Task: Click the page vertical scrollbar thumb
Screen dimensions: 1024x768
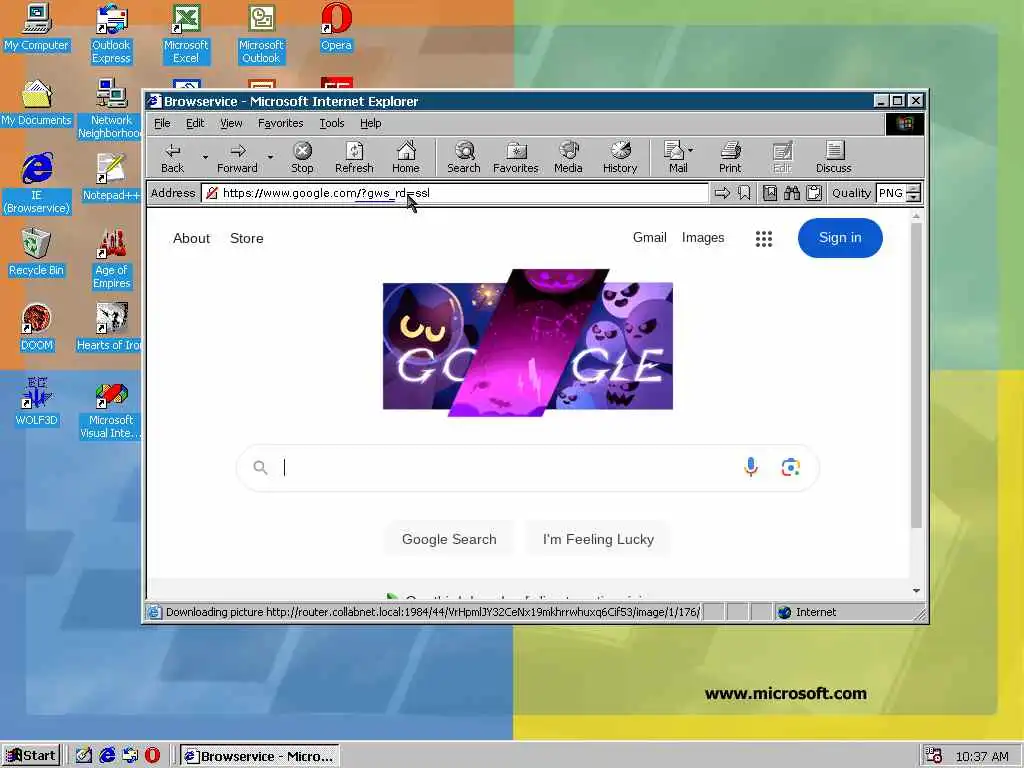Action: click(x=916, y=375)
